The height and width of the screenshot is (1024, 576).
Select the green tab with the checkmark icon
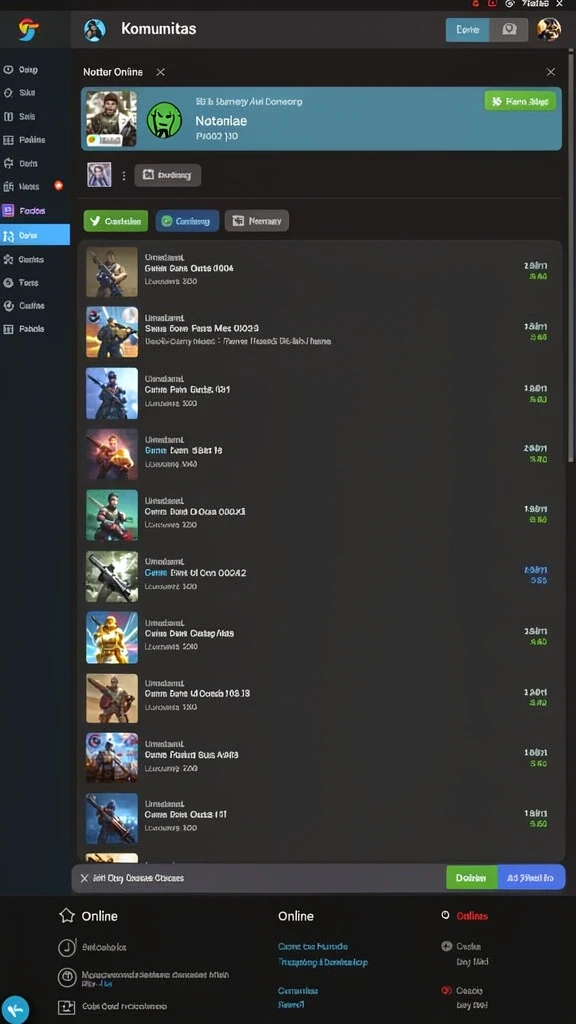[116, 221]
